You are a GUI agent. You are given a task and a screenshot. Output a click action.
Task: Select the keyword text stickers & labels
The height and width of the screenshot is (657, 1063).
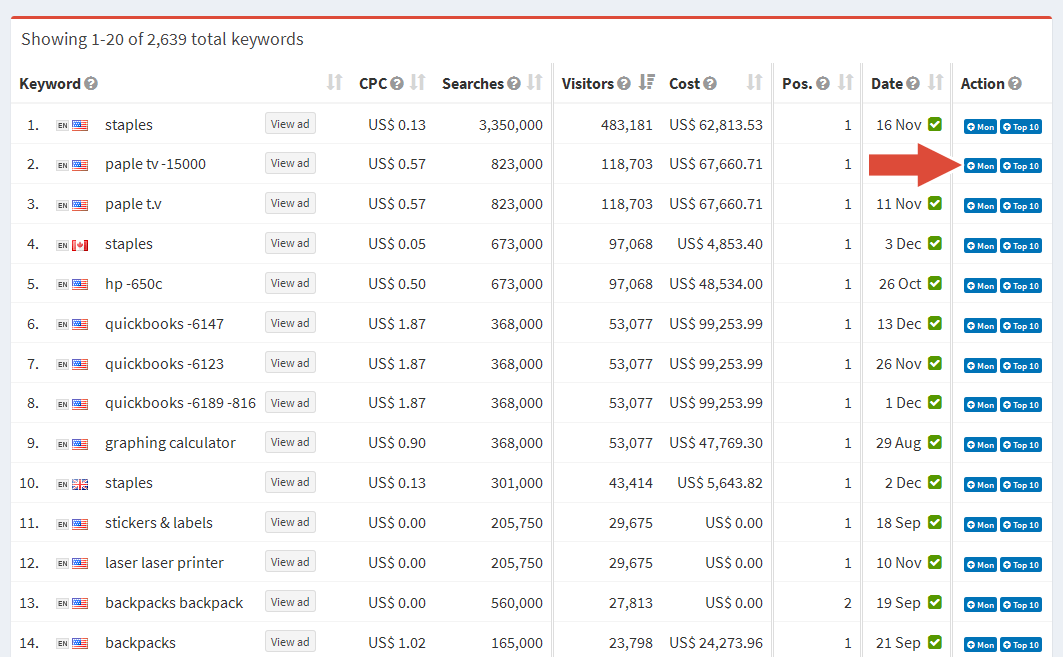158,523
